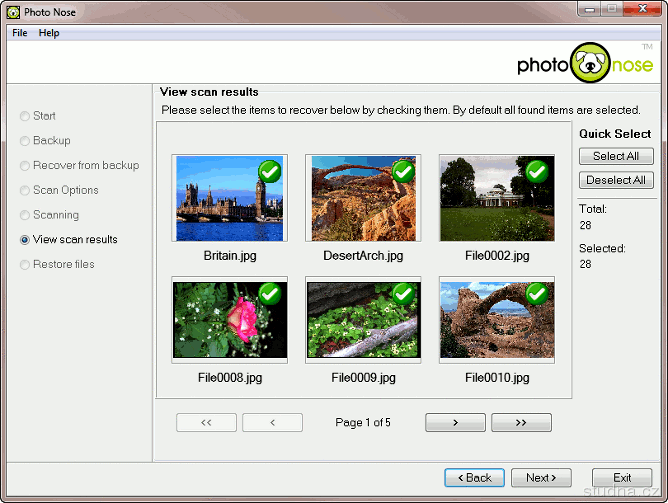Click the Page 1 of 5 indicator
Image resolution: width=668 pixels, height=503 pixels.
tap(363, 423)
